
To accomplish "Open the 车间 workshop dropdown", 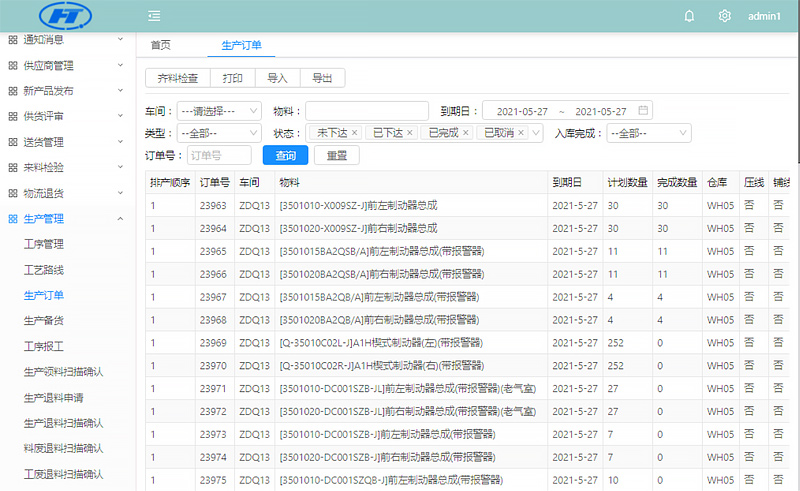I will pyautogui.click(x=219, y=111).
